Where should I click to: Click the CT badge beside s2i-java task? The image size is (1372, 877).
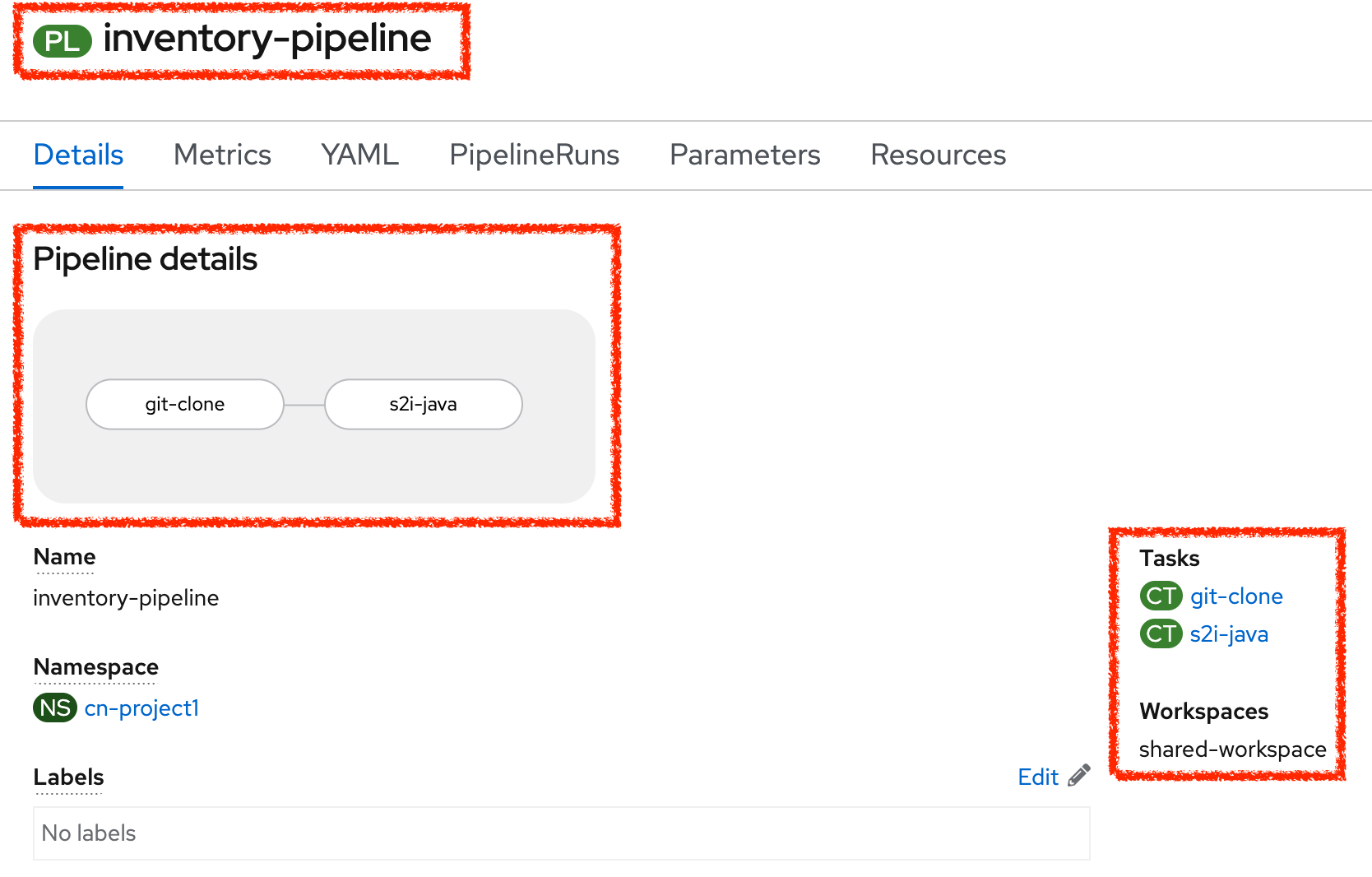click(1161, 633)
